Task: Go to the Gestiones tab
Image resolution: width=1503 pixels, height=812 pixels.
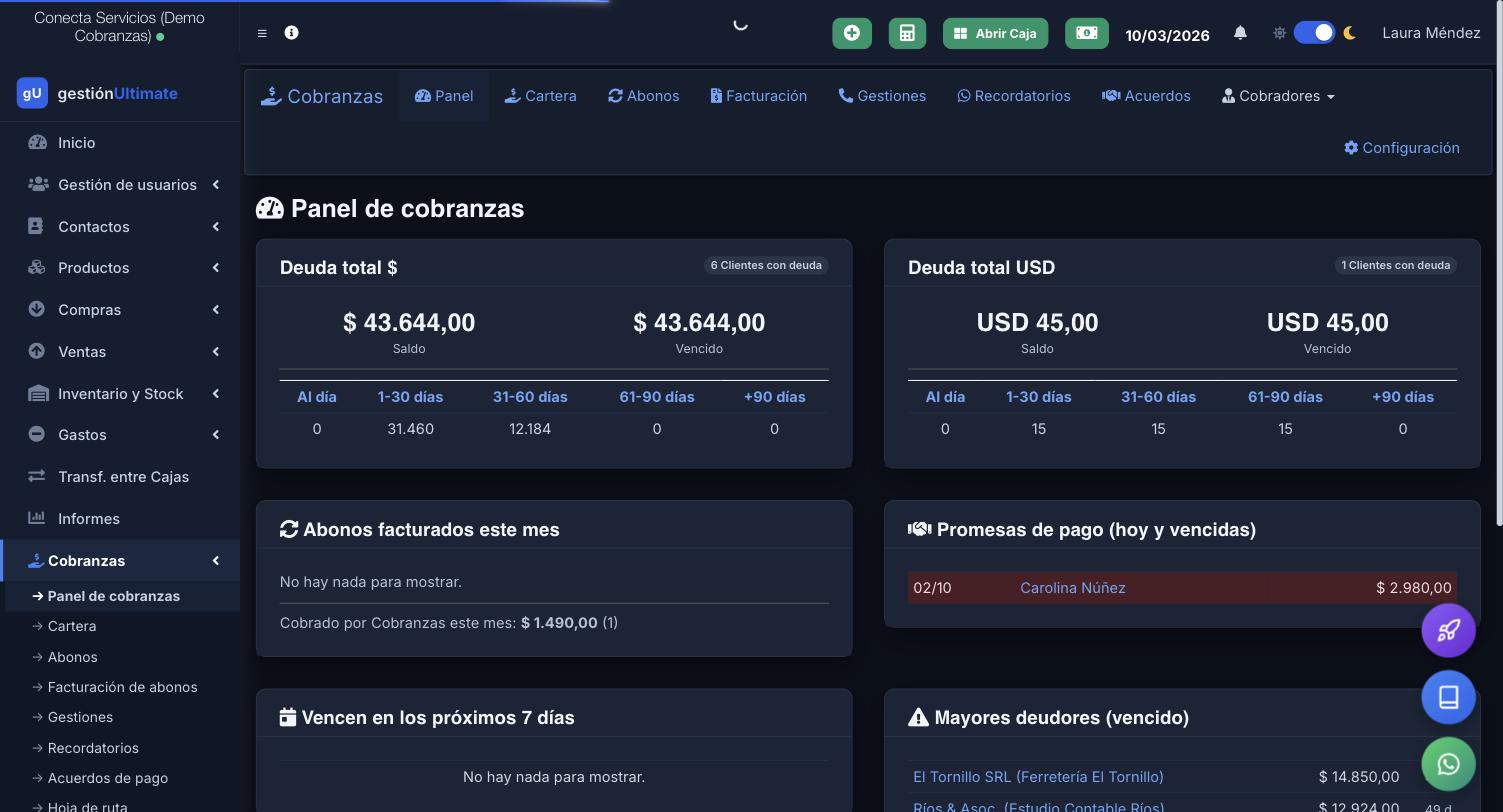Action: [882, 96]
